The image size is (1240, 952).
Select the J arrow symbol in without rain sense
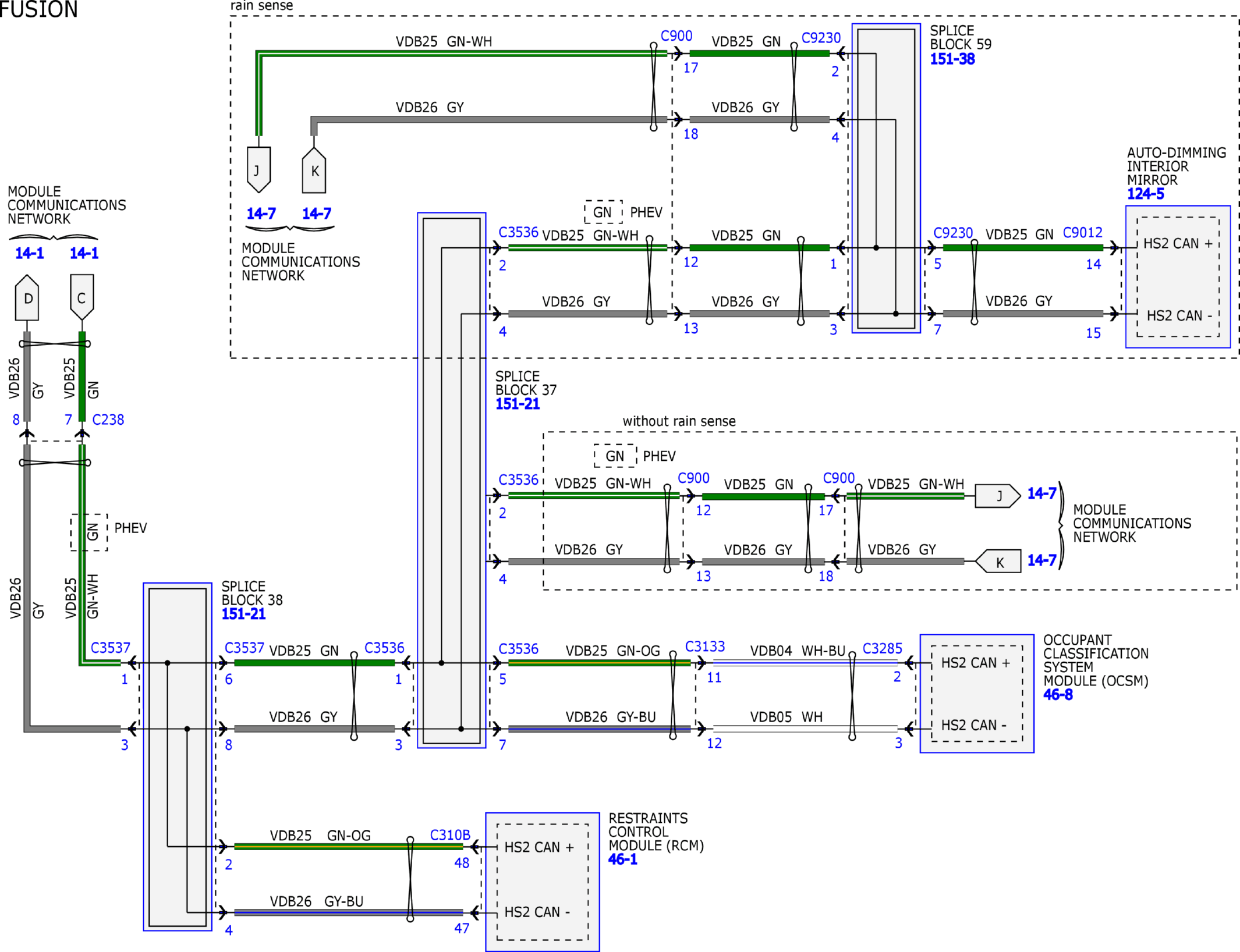coord(998,496)
